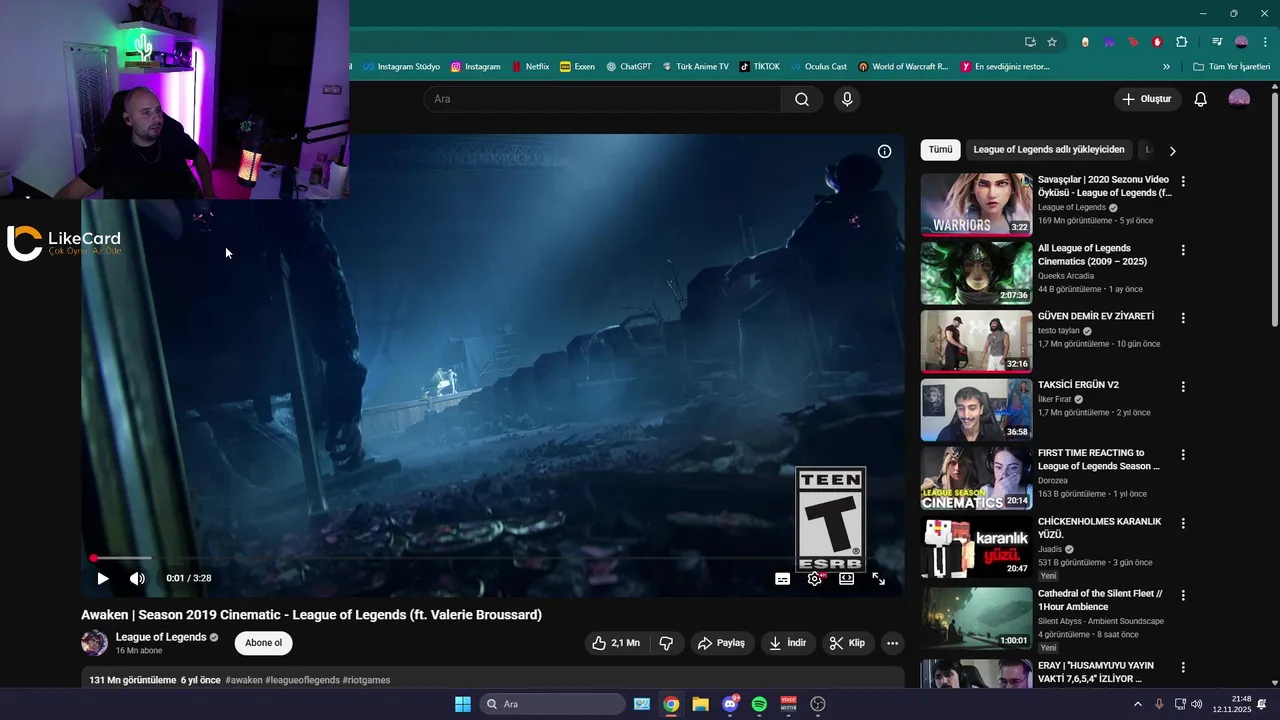
Task: Open more options for TAKSİCİ ERGÜN V2
Action: (1183, 386)
